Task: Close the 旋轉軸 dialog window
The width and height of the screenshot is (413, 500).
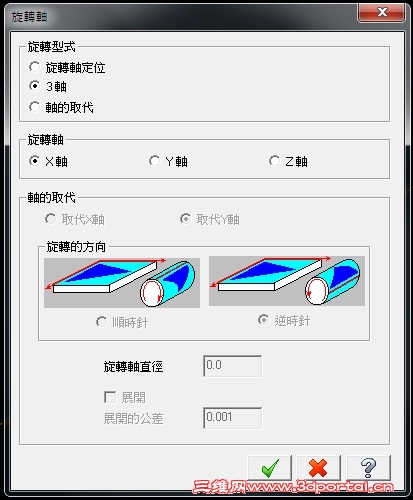Action: [382, 12]
